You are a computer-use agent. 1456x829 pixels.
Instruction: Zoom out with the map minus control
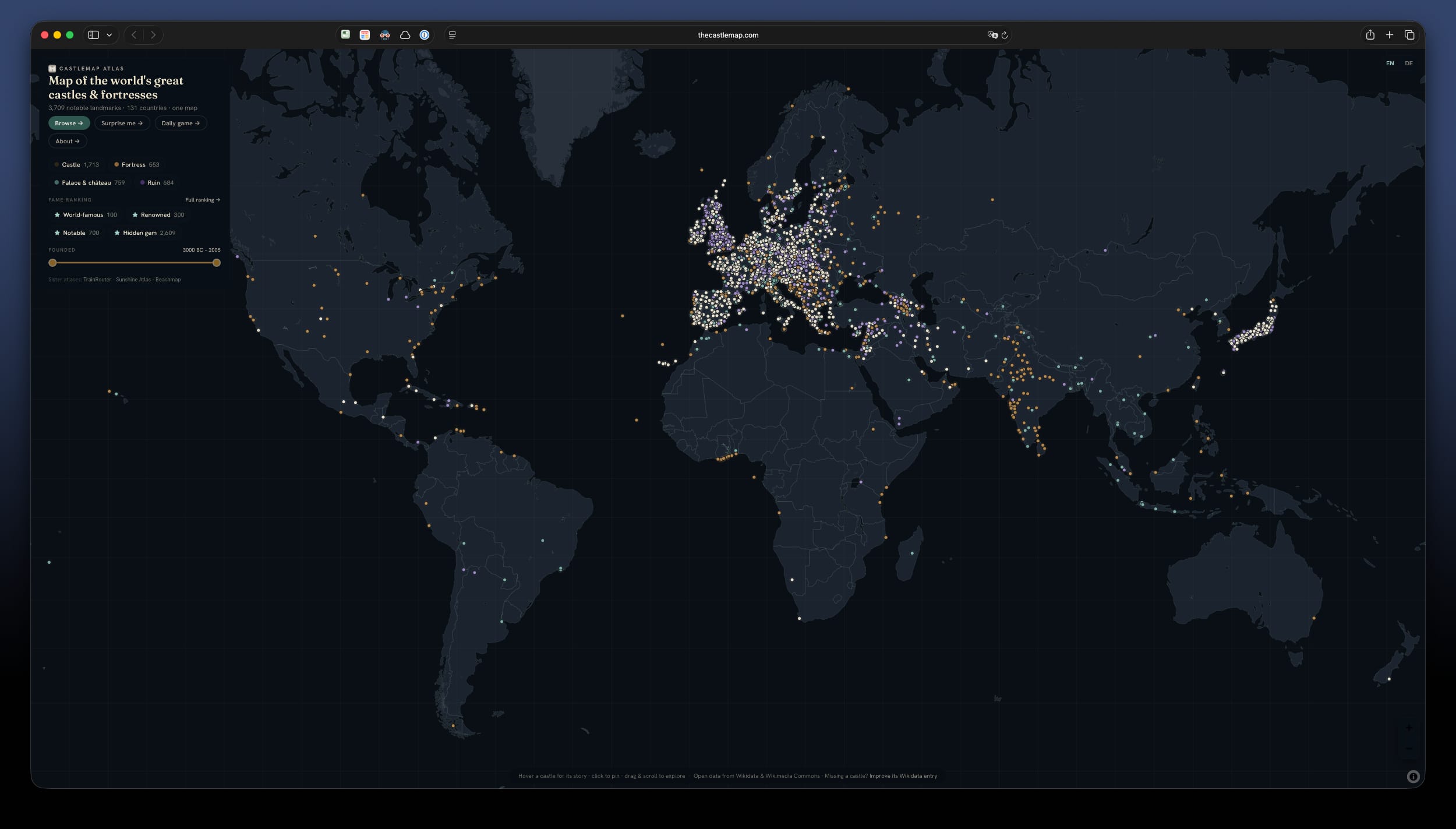point(1409,749)
